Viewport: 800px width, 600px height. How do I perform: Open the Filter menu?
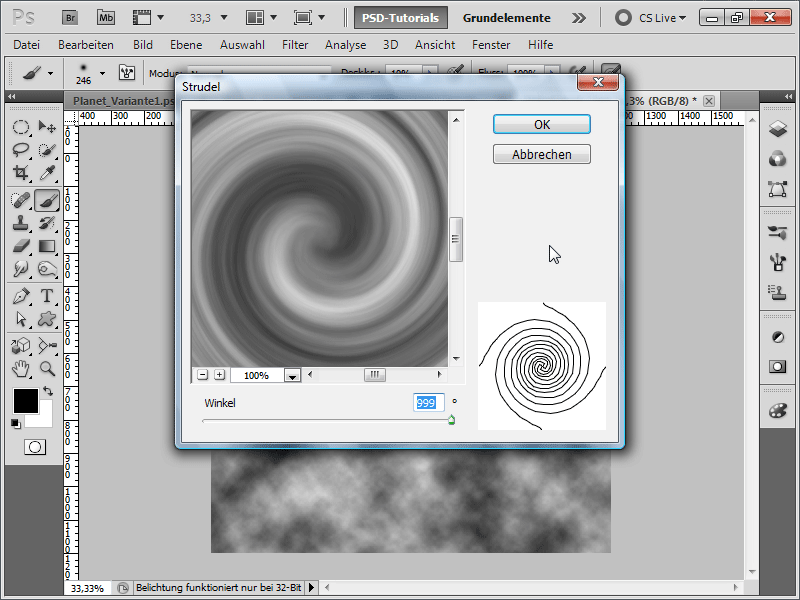[295, 45]
